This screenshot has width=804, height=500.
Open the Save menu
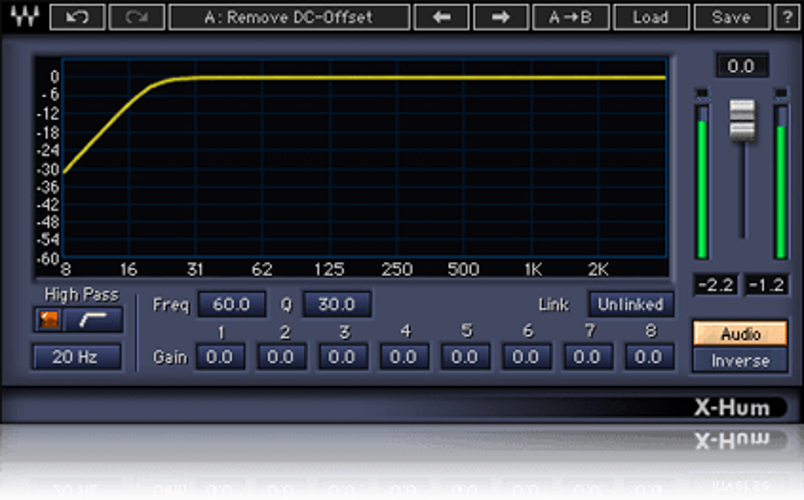[732, 17]
